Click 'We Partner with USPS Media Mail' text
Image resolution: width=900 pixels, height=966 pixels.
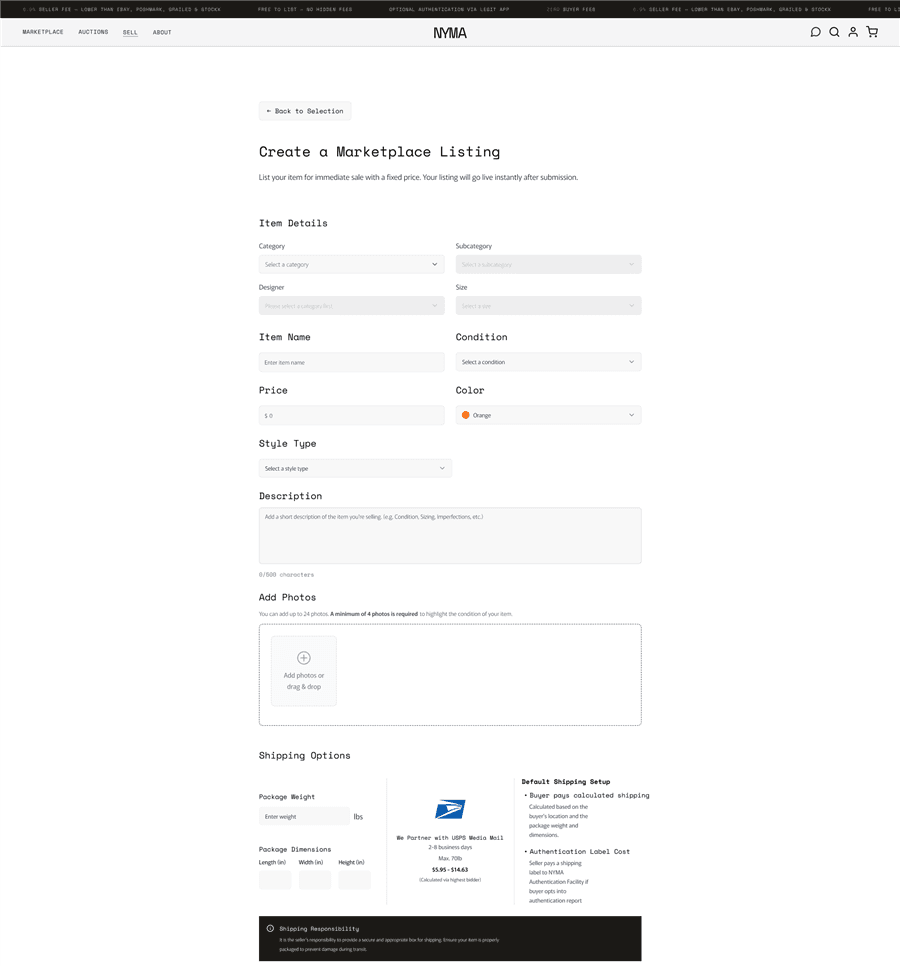(450, 838)
